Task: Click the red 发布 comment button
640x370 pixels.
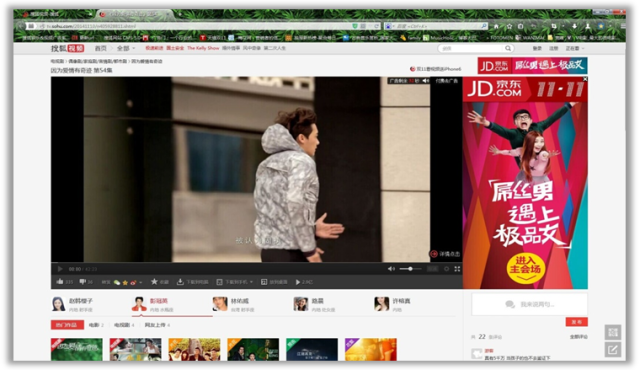Action: (x=576, y=322)
